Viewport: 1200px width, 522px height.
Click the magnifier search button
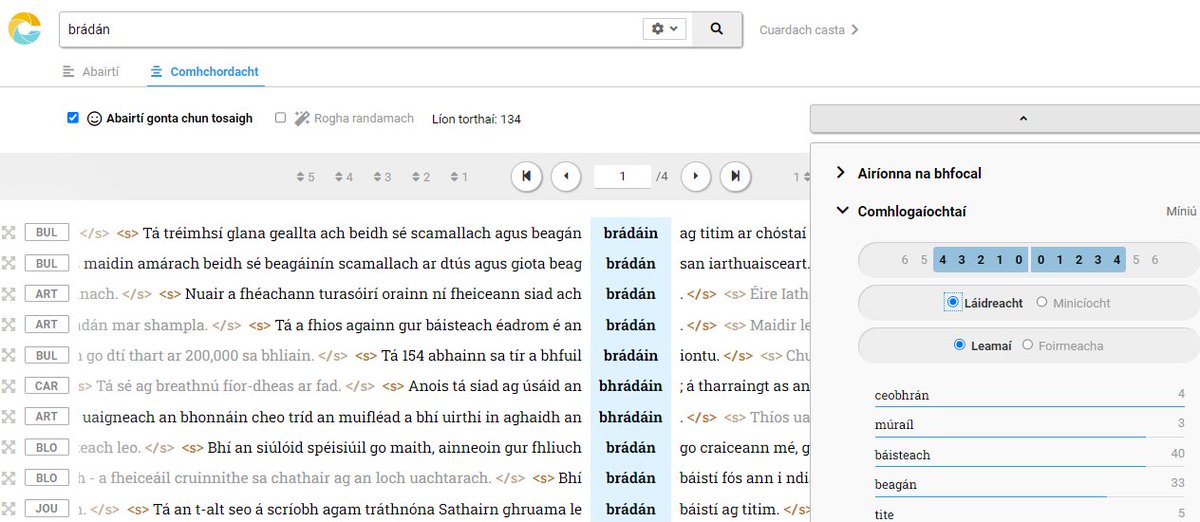(x=717, y=29)
